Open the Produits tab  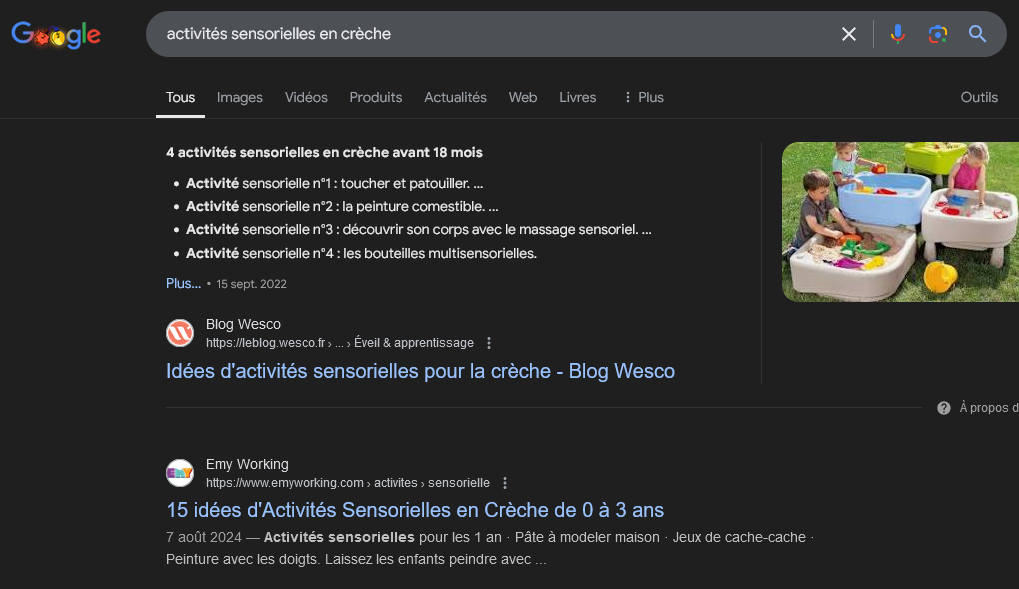(x=376, y=98)
